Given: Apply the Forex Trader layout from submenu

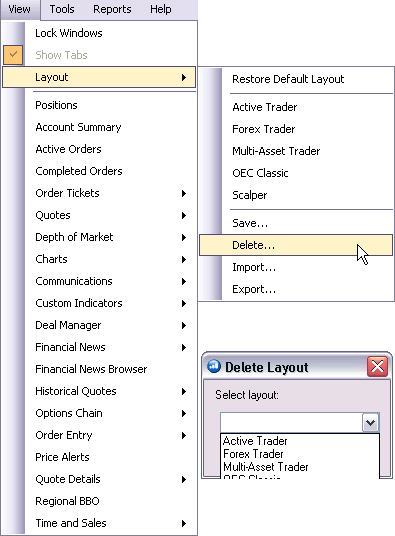Looking at the screenshot, I should click(x=296, y=129).
